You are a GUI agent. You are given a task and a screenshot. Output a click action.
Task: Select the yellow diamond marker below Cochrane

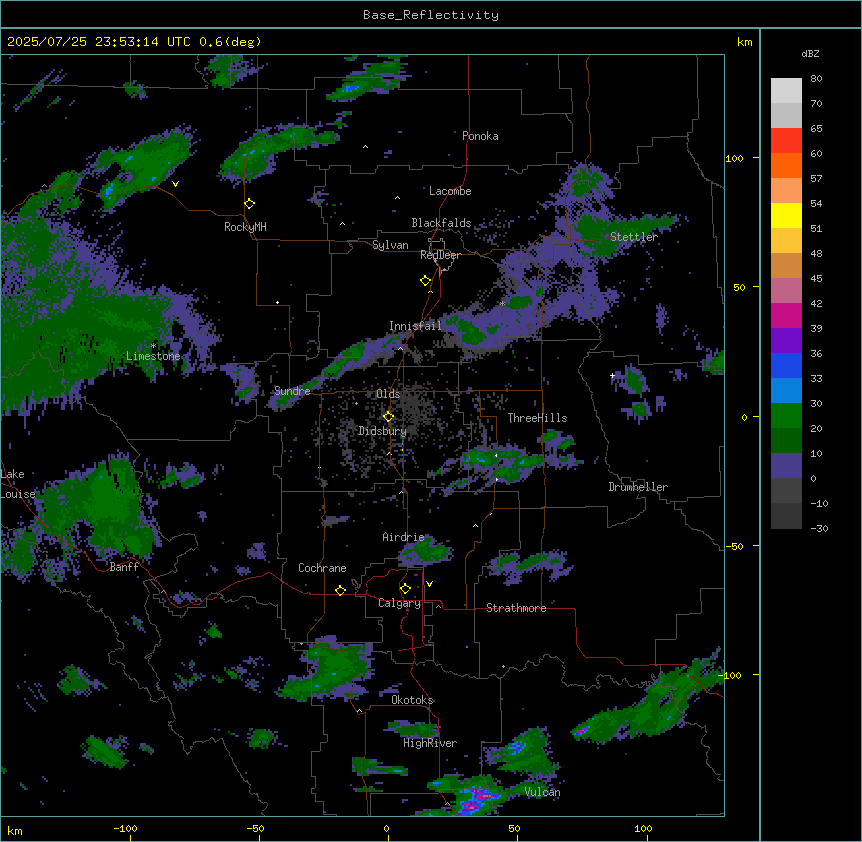click(x=340, y=590)
